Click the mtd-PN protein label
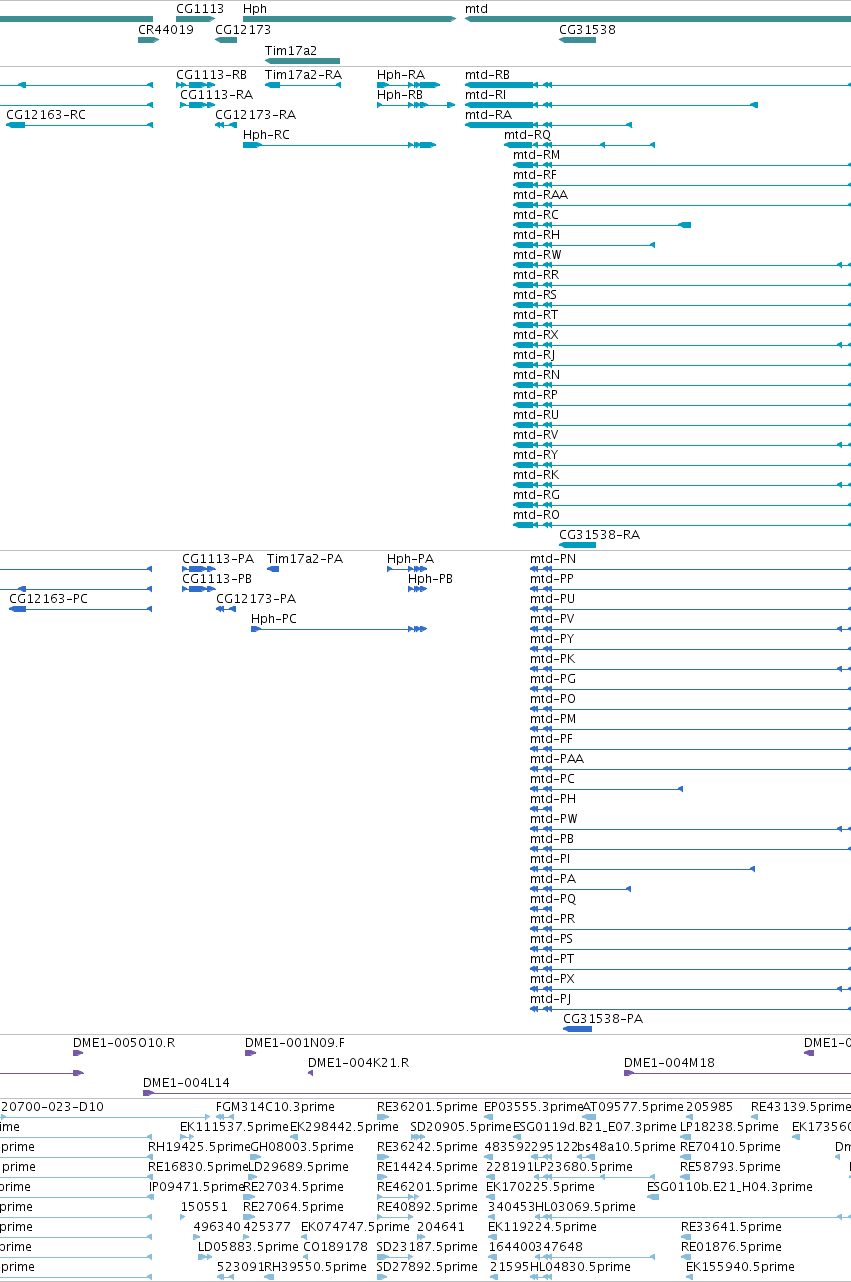The height and width of the screenshot is (1282, 851). point(553,559)
